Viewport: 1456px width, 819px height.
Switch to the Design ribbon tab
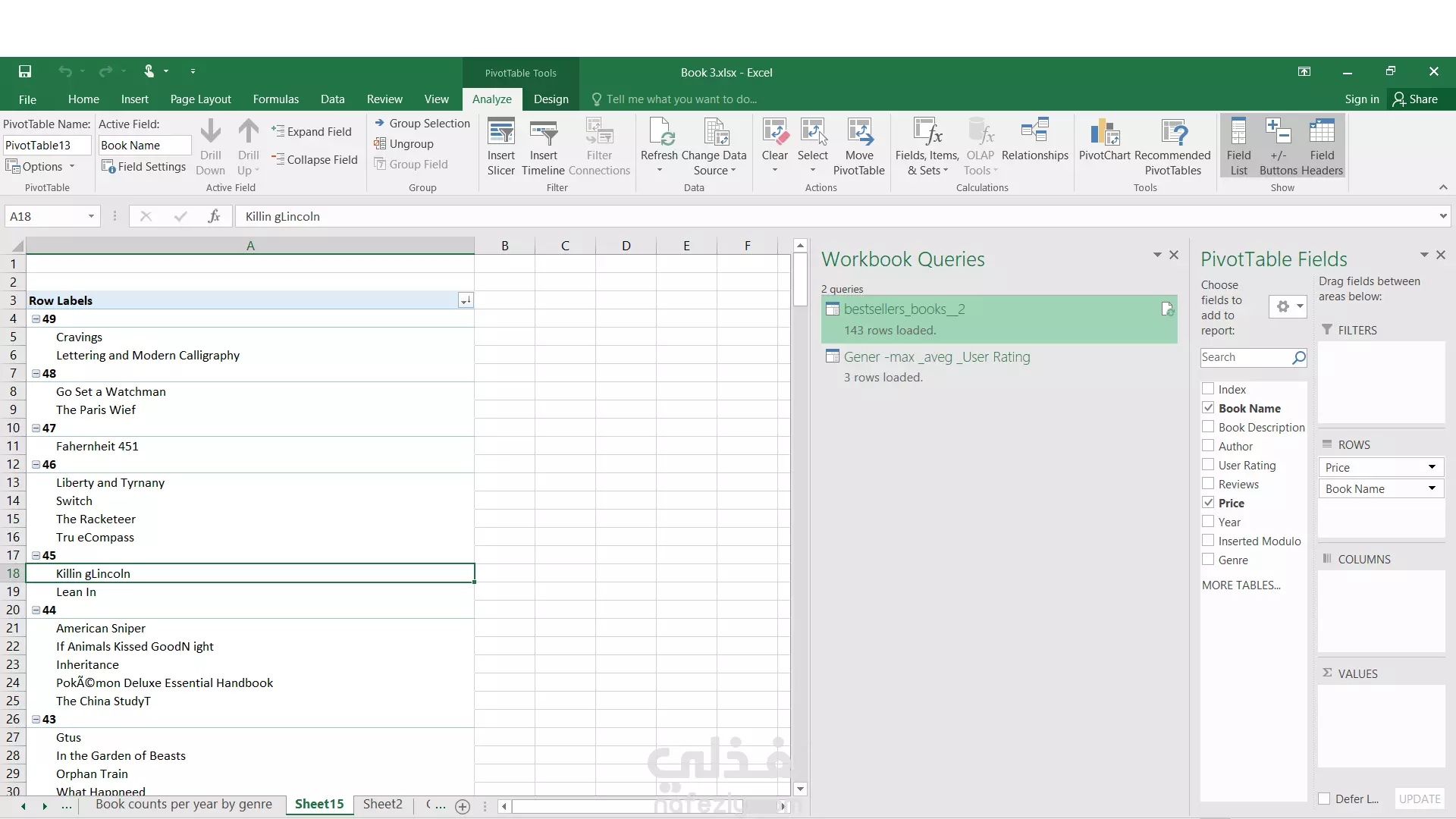(551, 99)
